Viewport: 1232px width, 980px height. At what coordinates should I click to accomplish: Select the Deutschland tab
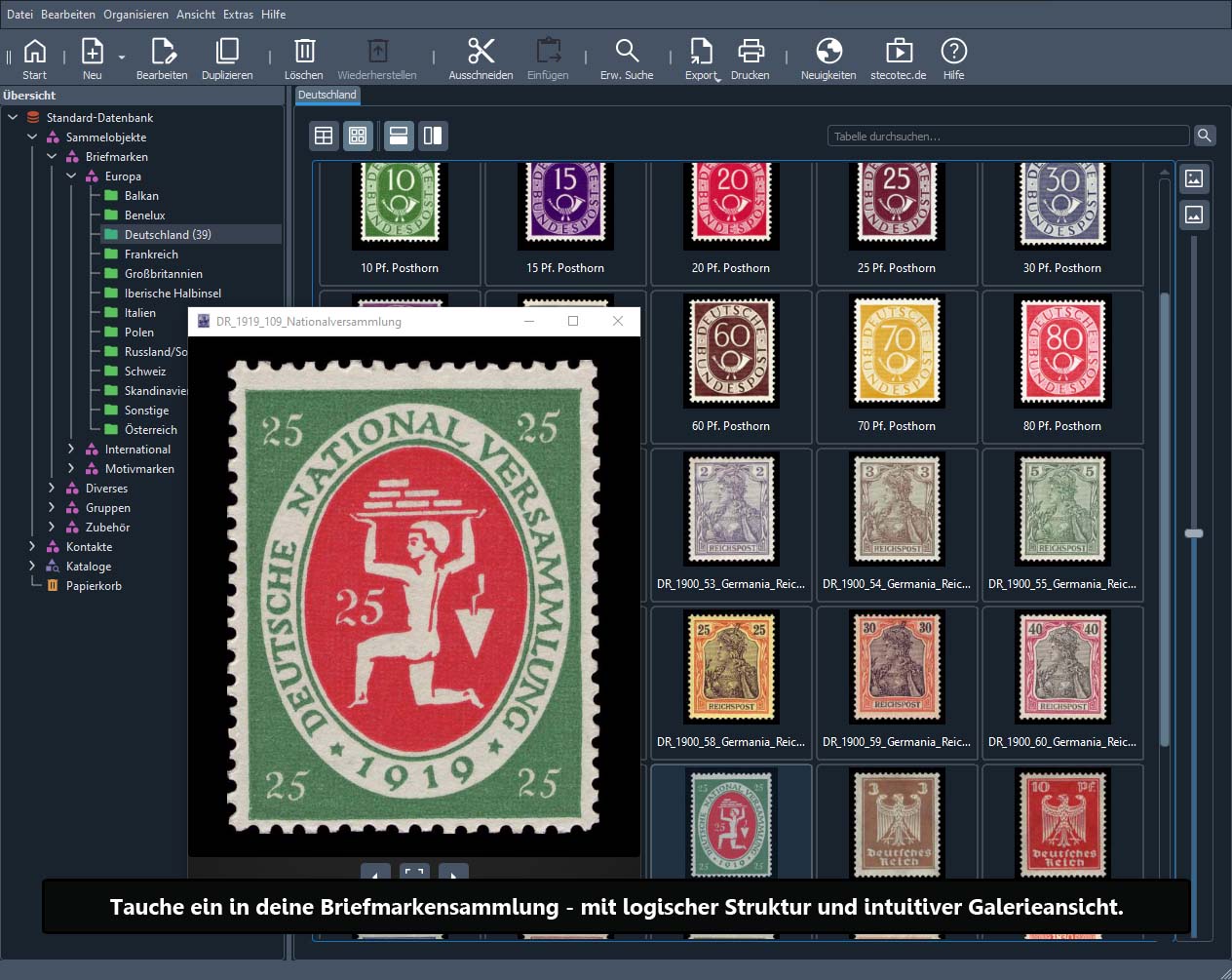pyautogui.click(x=327, y=95)
